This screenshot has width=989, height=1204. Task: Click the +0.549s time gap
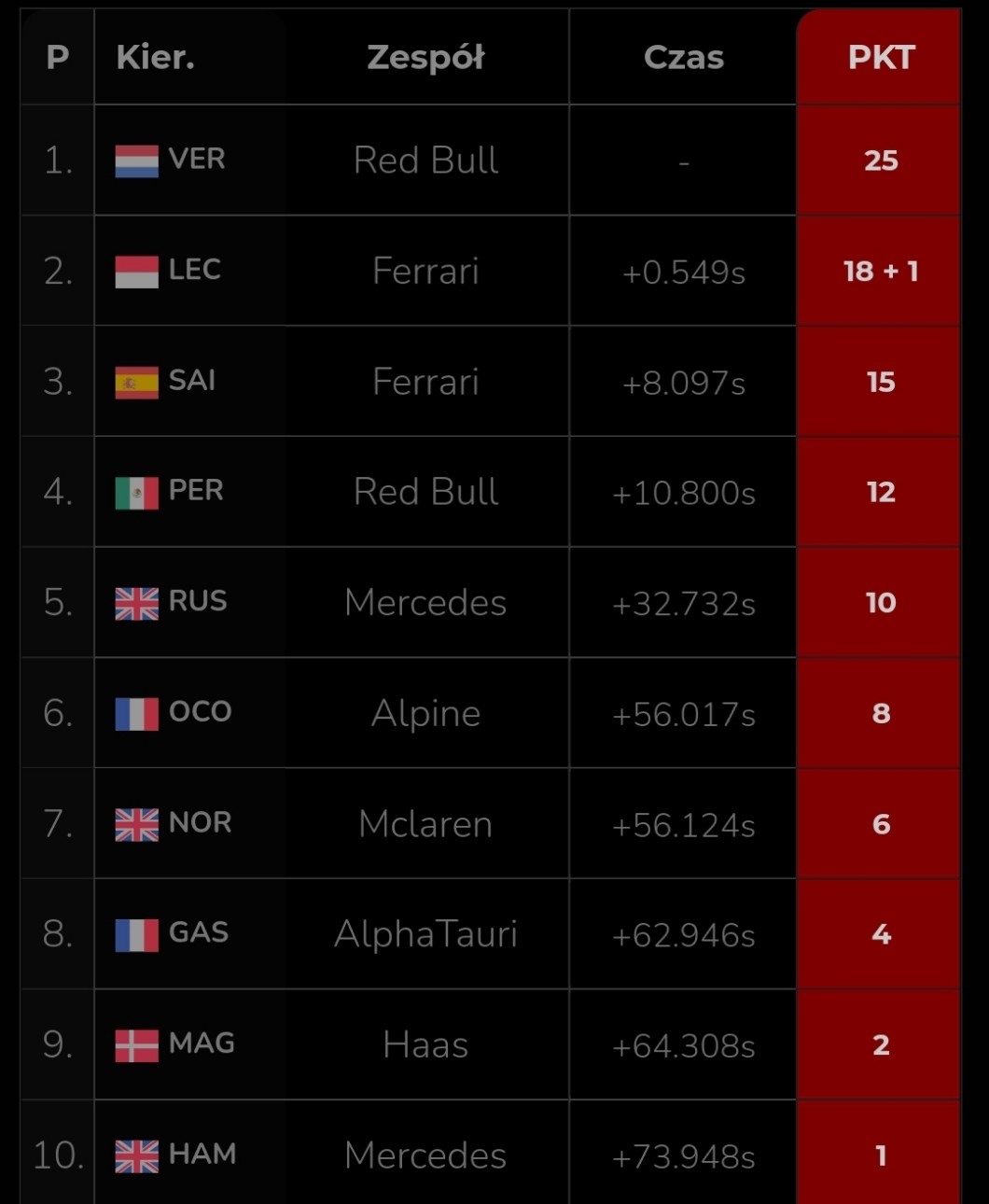pyautogui.click(x=683, y=273)
